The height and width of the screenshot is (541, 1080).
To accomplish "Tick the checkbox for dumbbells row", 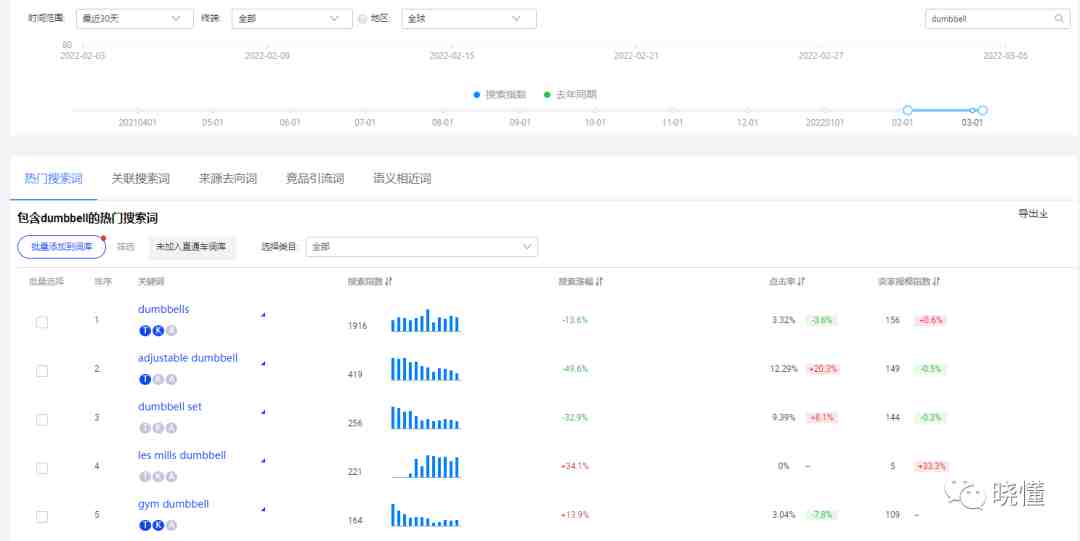I will (x=42, y=322).
